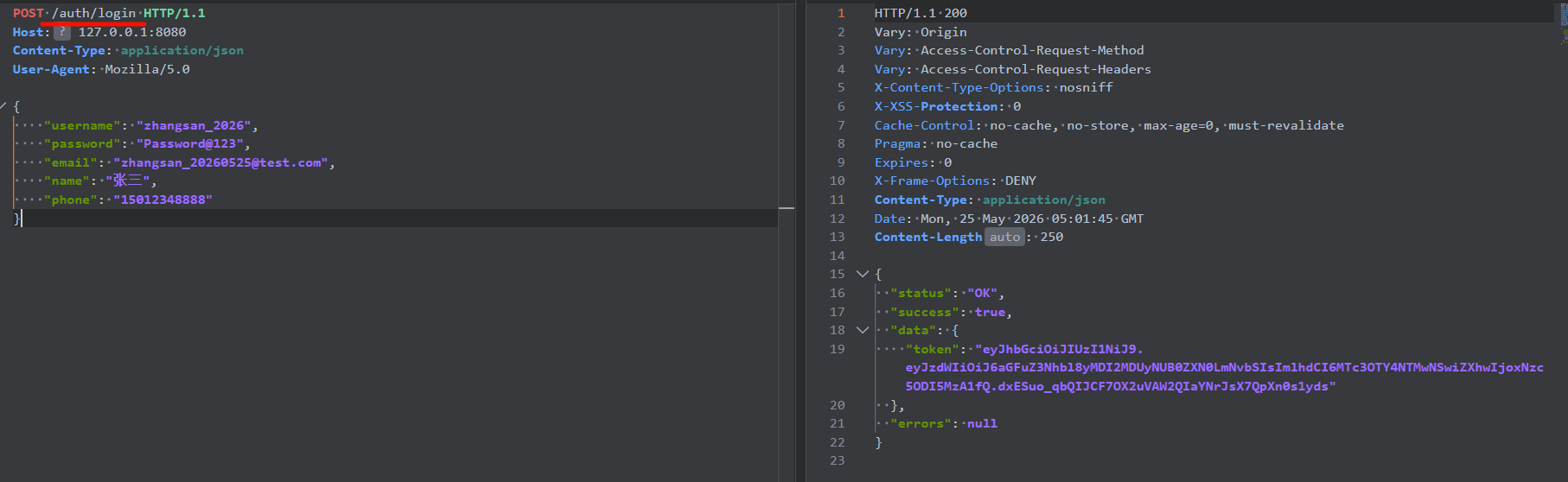Click response line number 23
Screen dimensions: 1568x482
[x=837, y=460]
